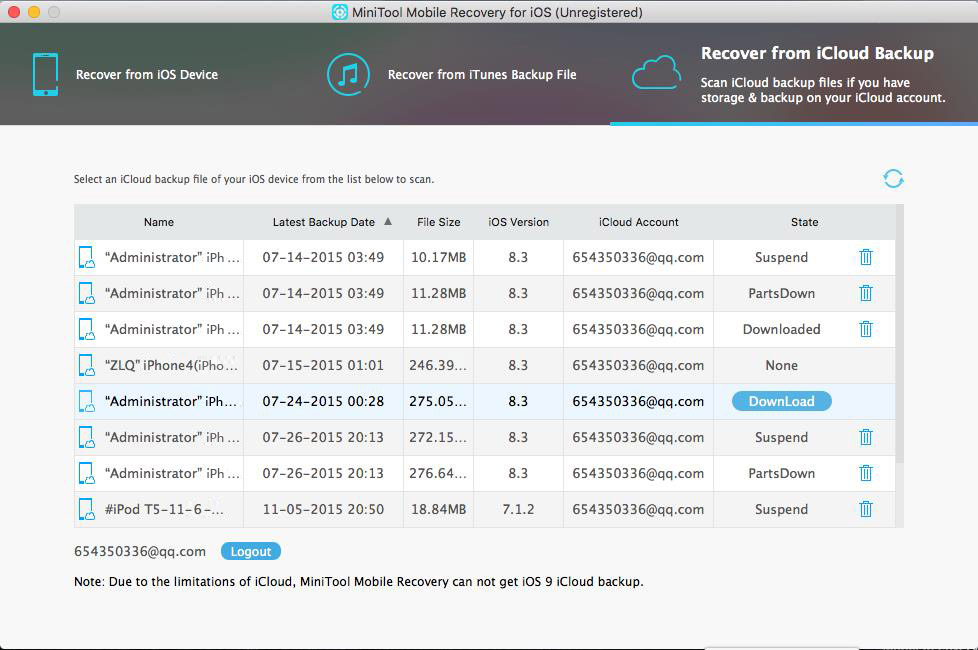Click device icon of the 276.64 backup
978x650 pixels.
(87, 473)
